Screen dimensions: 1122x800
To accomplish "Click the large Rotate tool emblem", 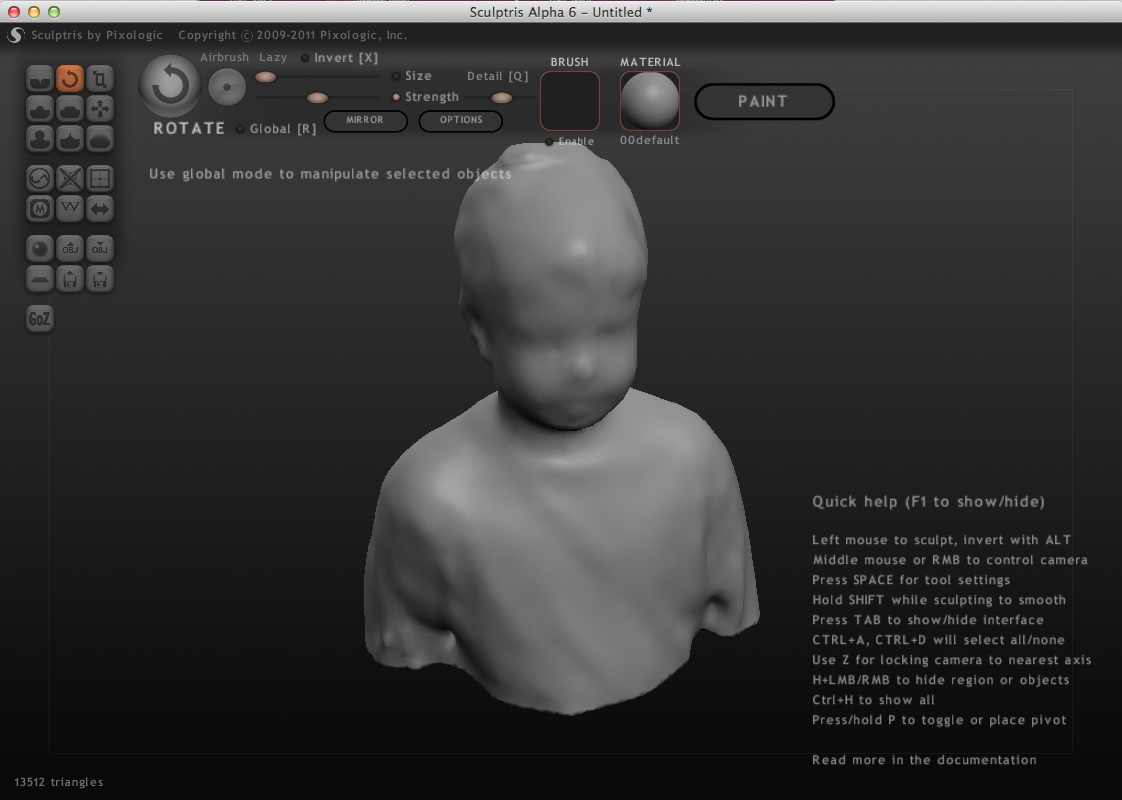I will point(170,86).
